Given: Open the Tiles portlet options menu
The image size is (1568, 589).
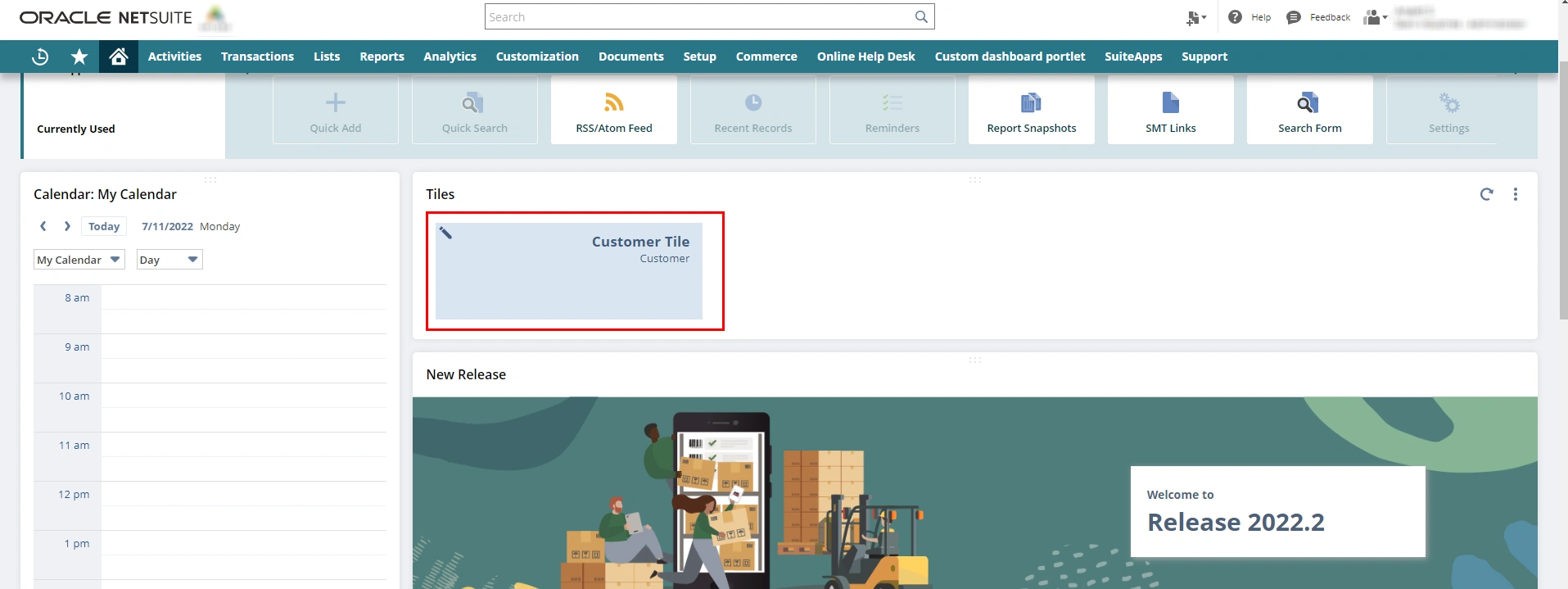Looking at the screenshot, I should (1516, 194).
